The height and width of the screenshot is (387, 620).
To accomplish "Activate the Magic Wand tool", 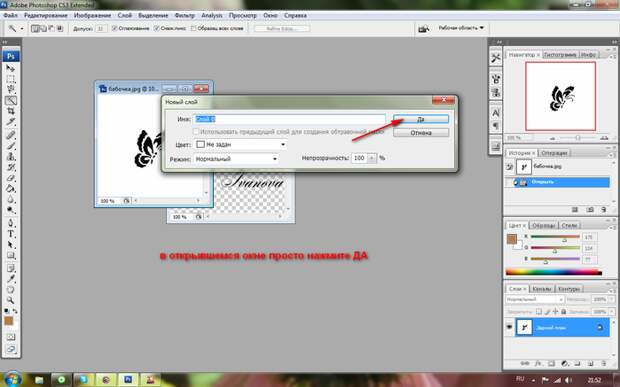I will (11, 101).
